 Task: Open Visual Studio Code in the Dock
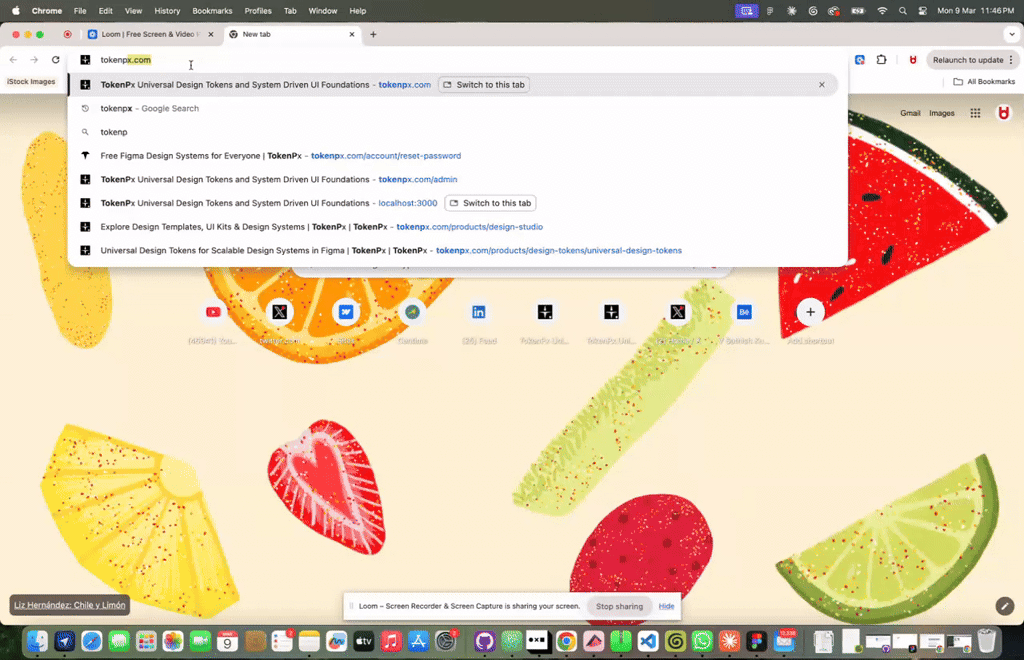point(648,641)
